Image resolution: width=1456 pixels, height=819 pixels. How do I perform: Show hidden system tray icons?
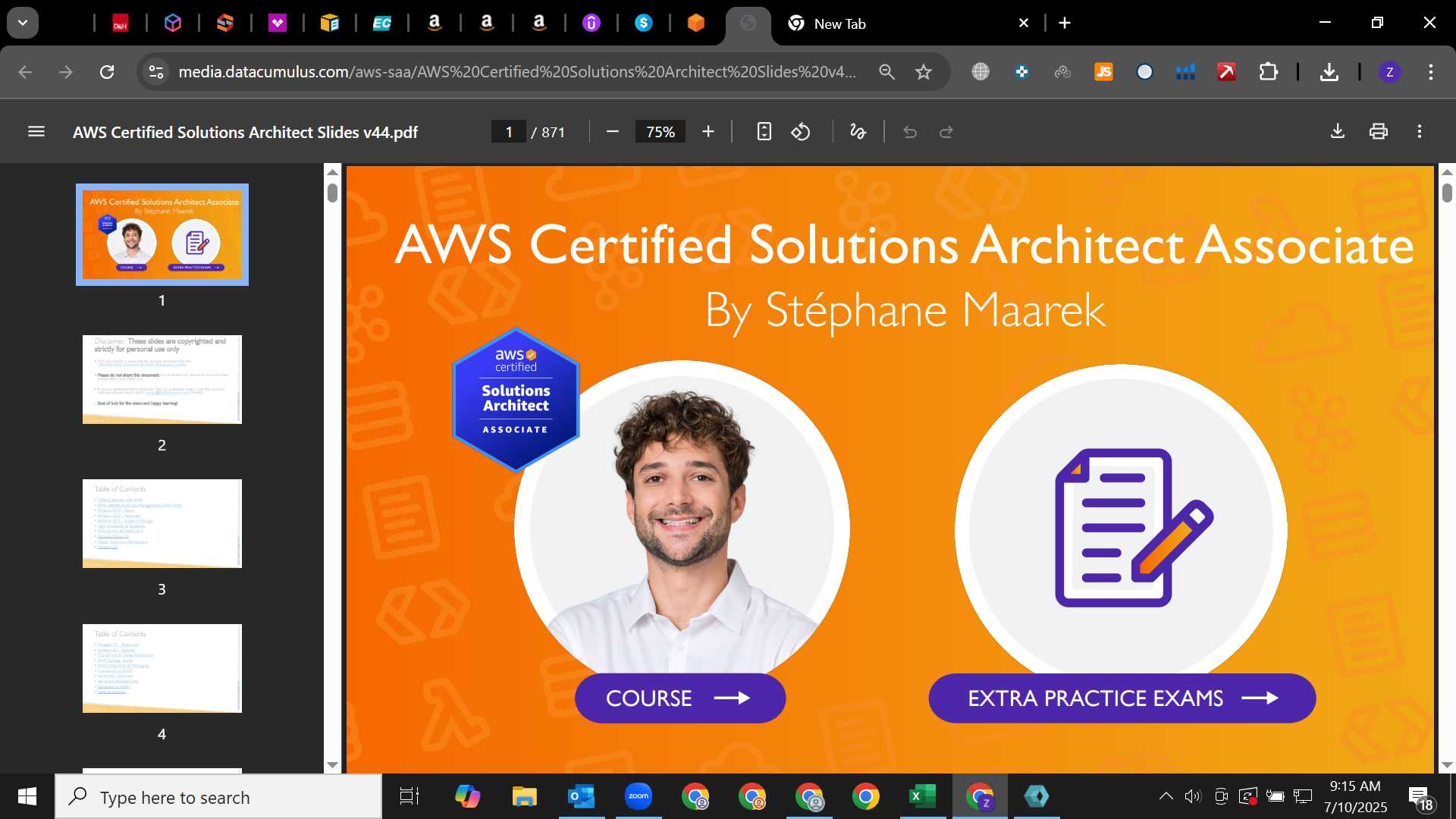pos(1166,796)
